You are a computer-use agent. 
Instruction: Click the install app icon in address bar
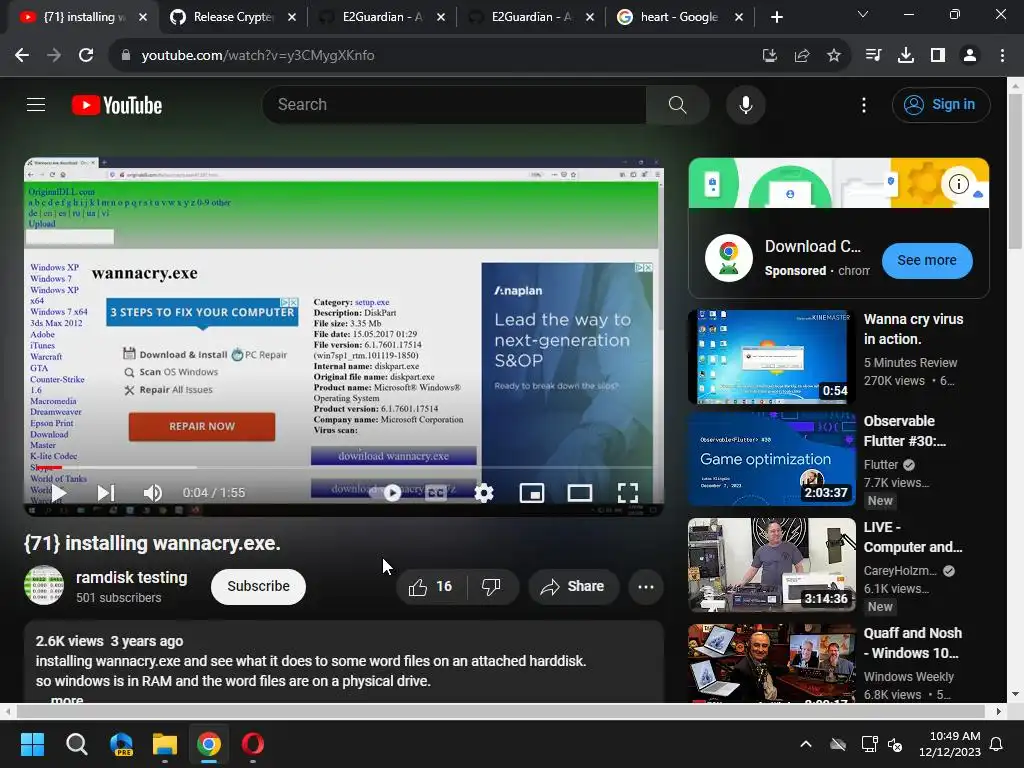point(770,56)
